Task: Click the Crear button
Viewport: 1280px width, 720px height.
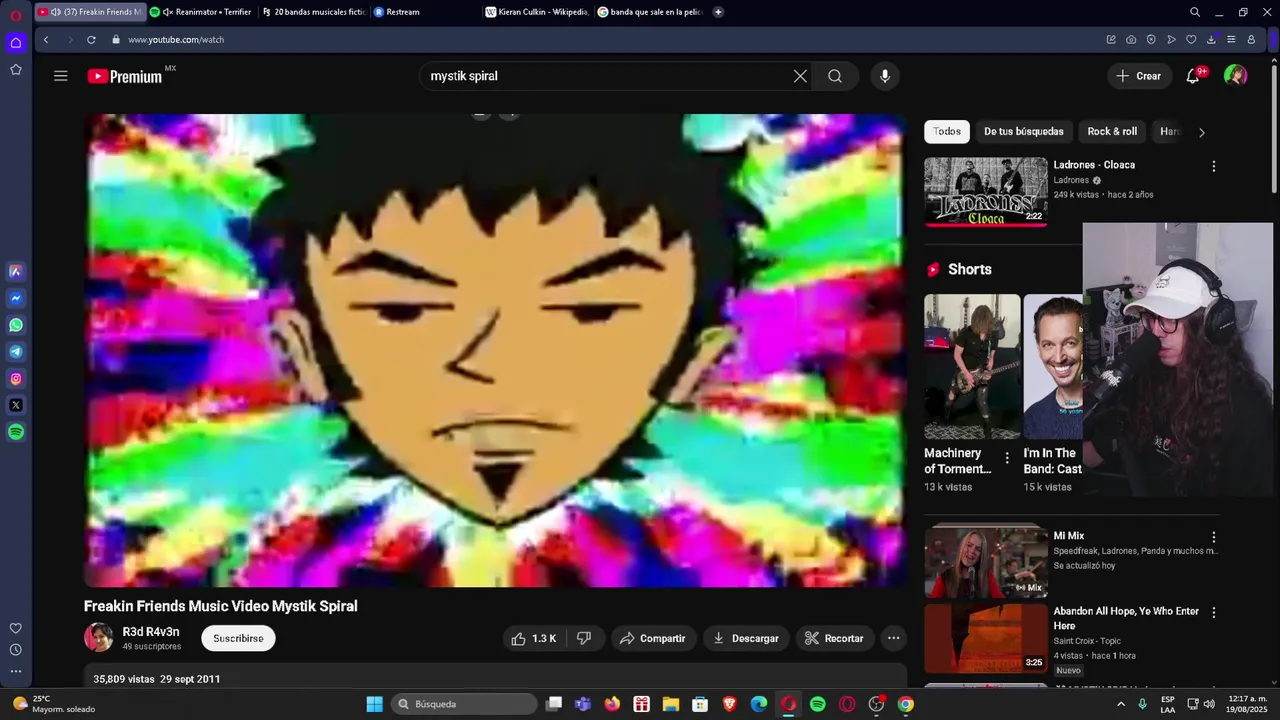Action: 1139,76
